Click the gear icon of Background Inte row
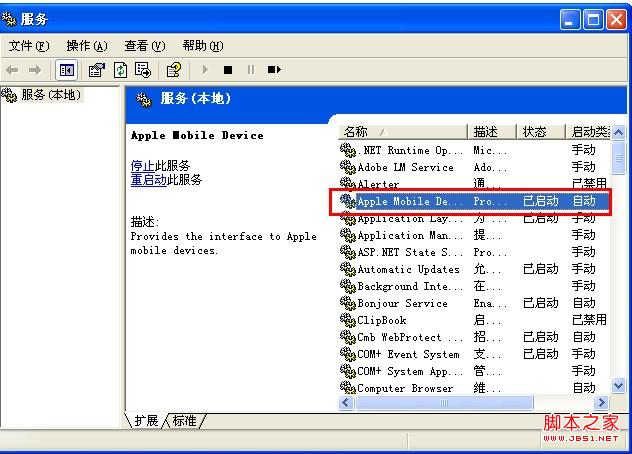The image size is (632, 454). [347, 286]
